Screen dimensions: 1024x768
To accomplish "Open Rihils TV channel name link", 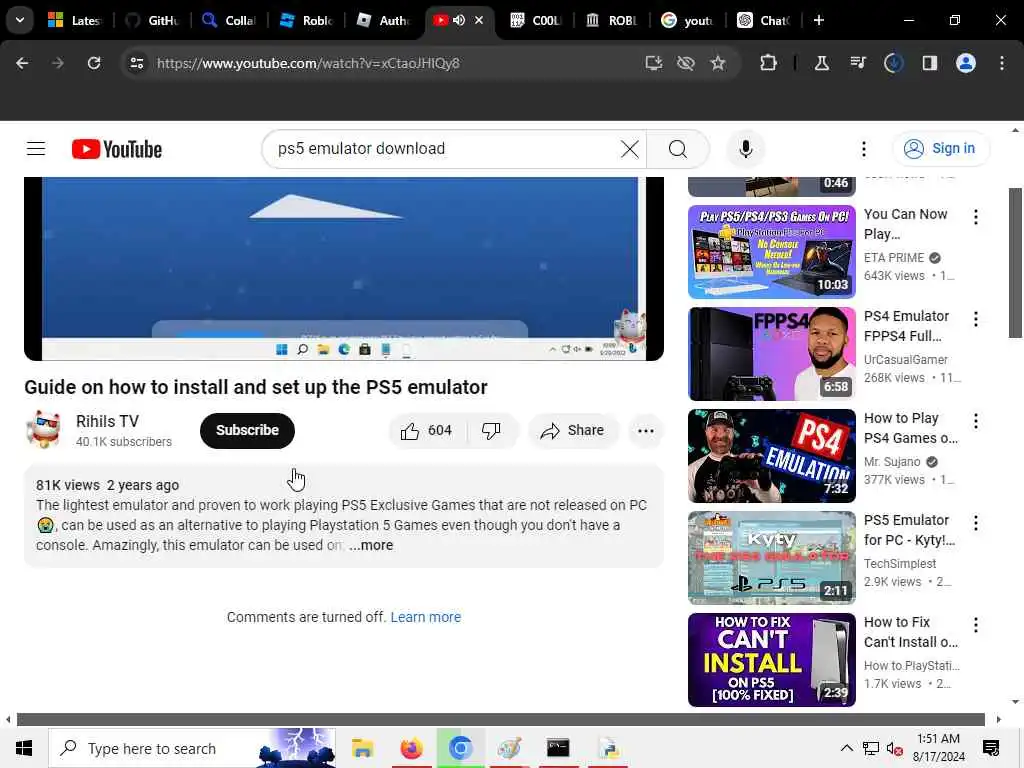I will 107,421.
